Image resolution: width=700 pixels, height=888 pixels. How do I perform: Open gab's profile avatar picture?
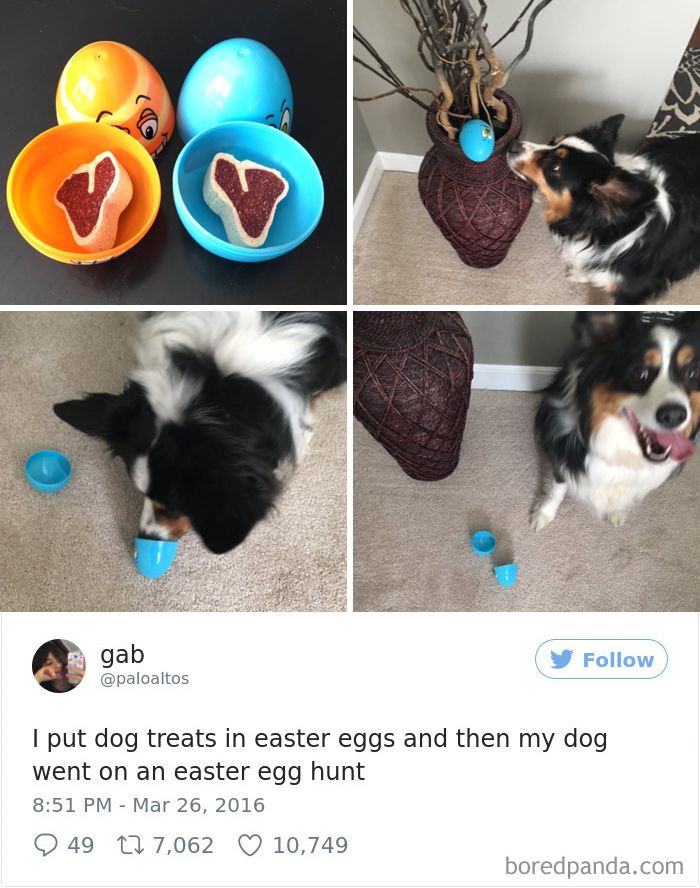point(59,666)
